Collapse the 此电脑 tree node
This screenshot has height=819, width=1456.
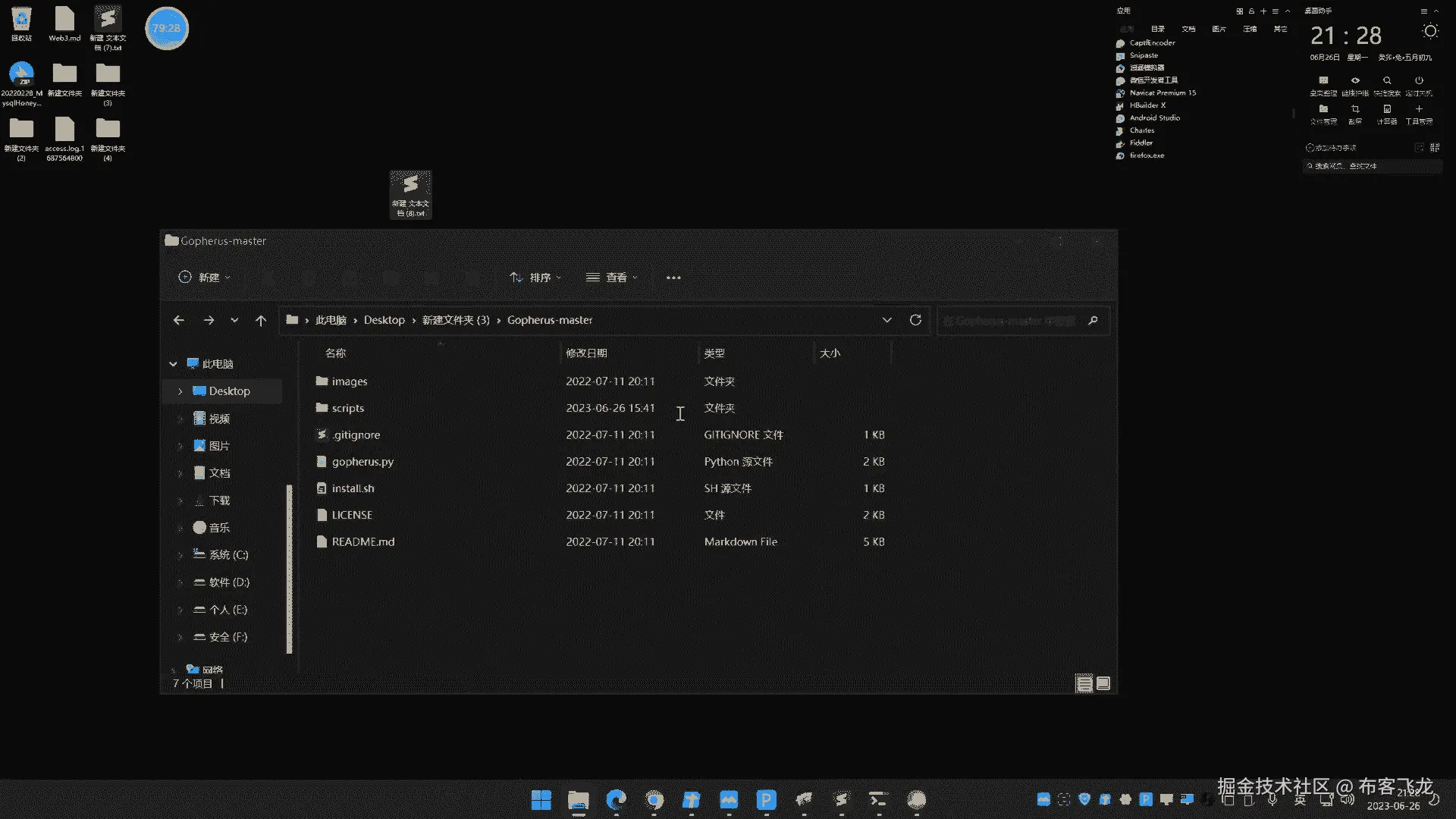[x=173, y=364]
